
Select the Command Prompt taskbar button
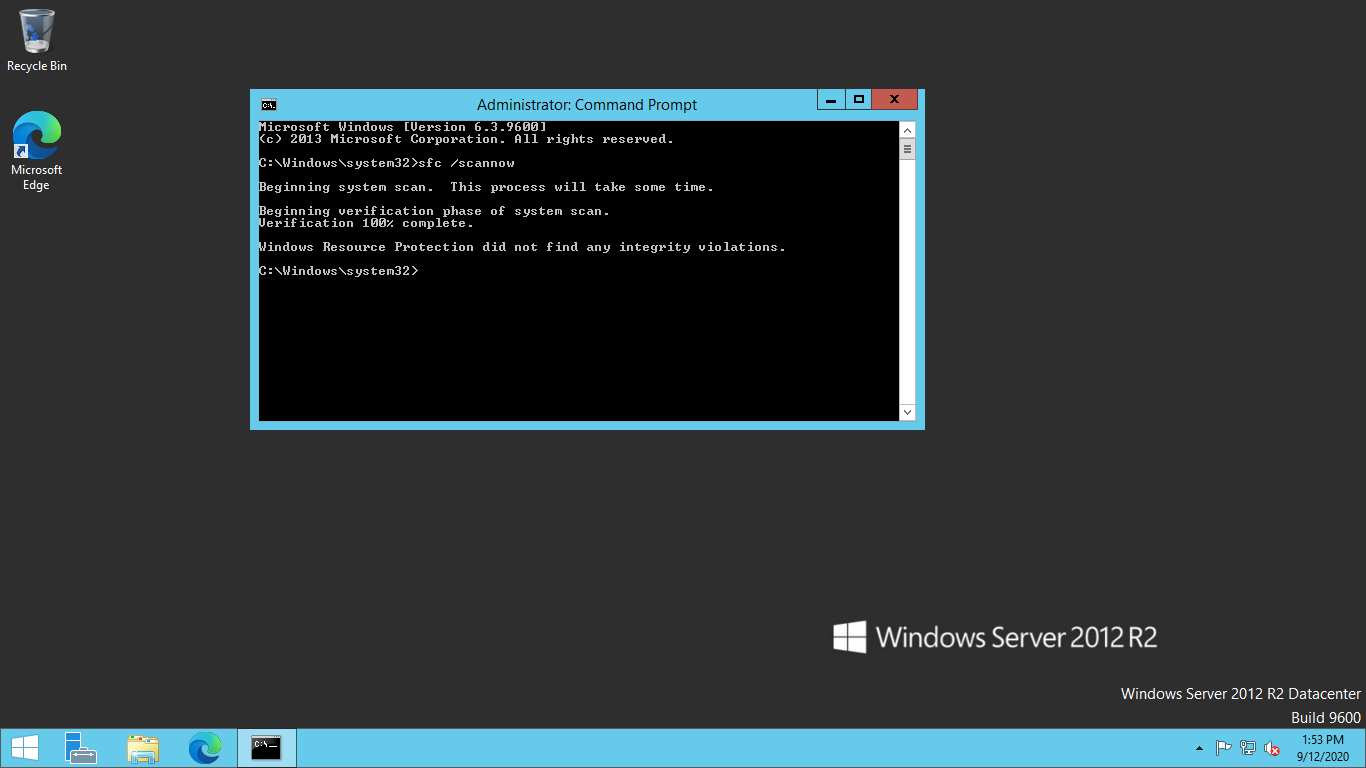pos(266,748)
